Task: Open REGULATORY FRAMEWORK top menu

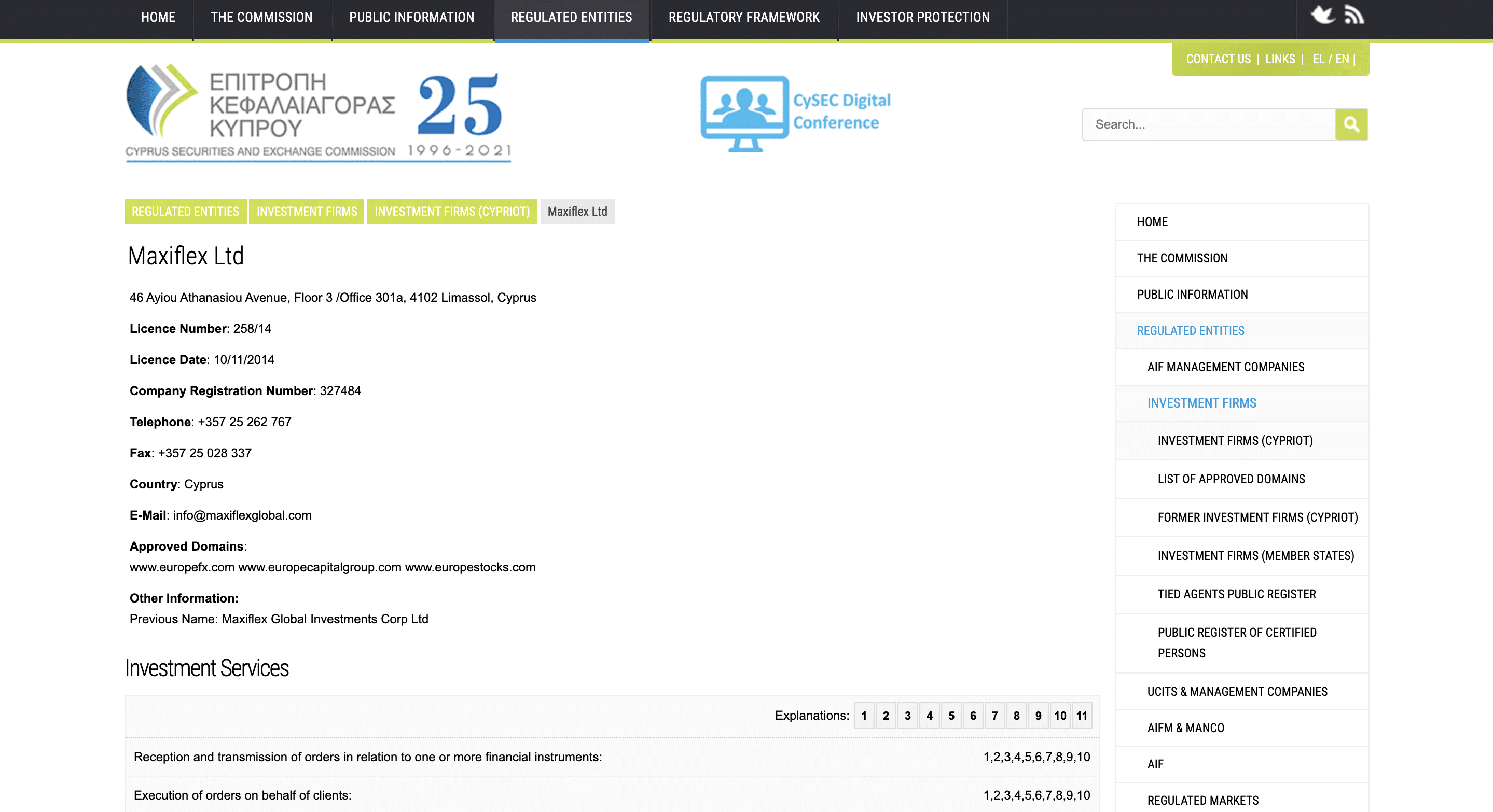Action: 744,18
